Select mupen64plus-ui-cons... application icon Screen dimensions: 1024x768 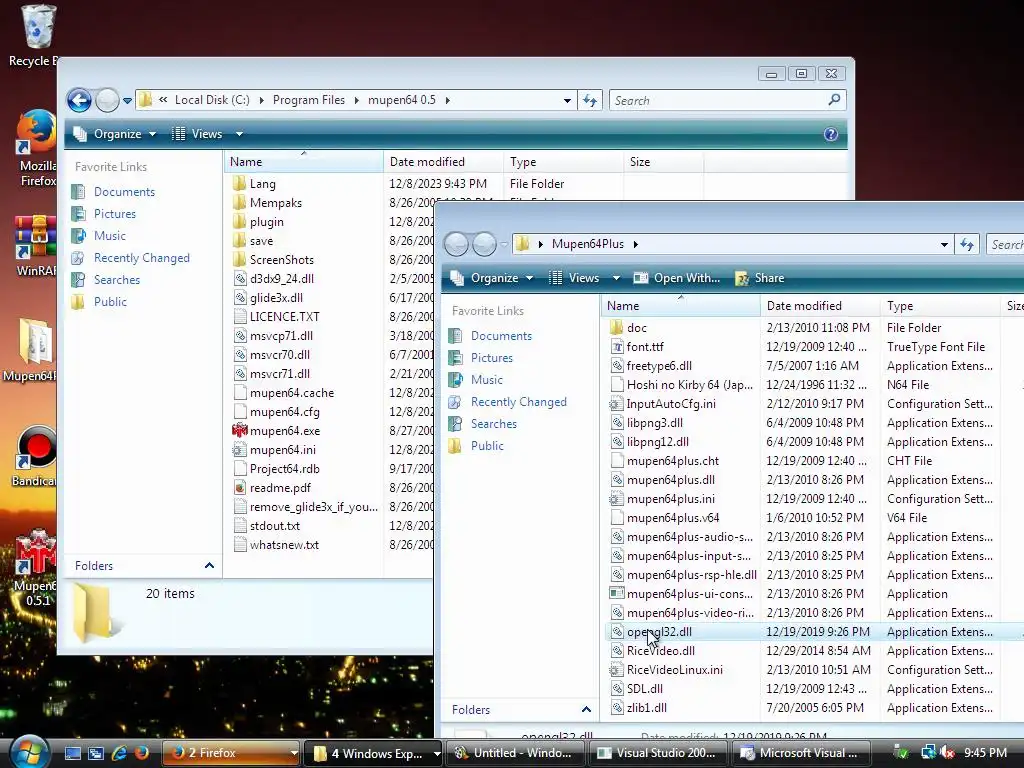click(x=616, y=594)
